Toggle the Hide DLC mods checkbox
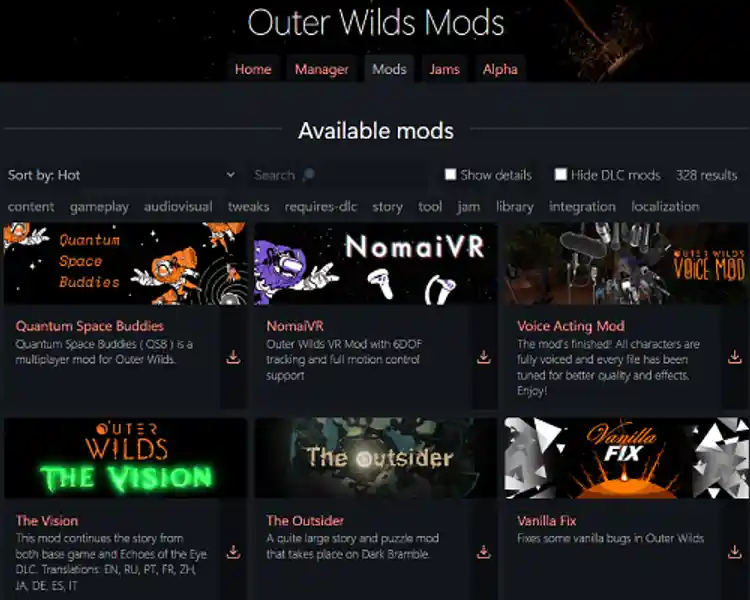 tap(561, 174)
